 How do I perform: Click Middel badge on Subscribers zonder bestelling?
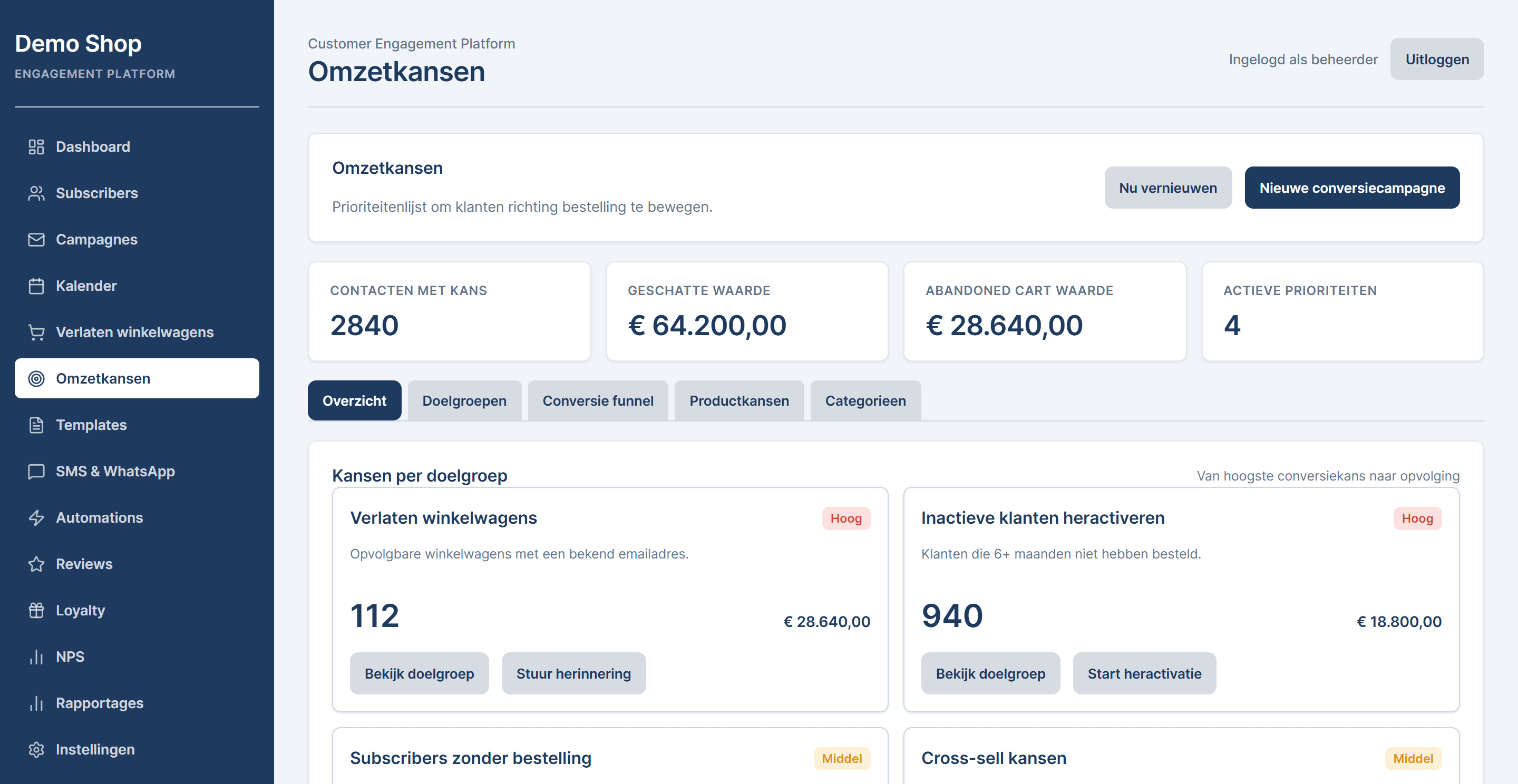point(842,759)
